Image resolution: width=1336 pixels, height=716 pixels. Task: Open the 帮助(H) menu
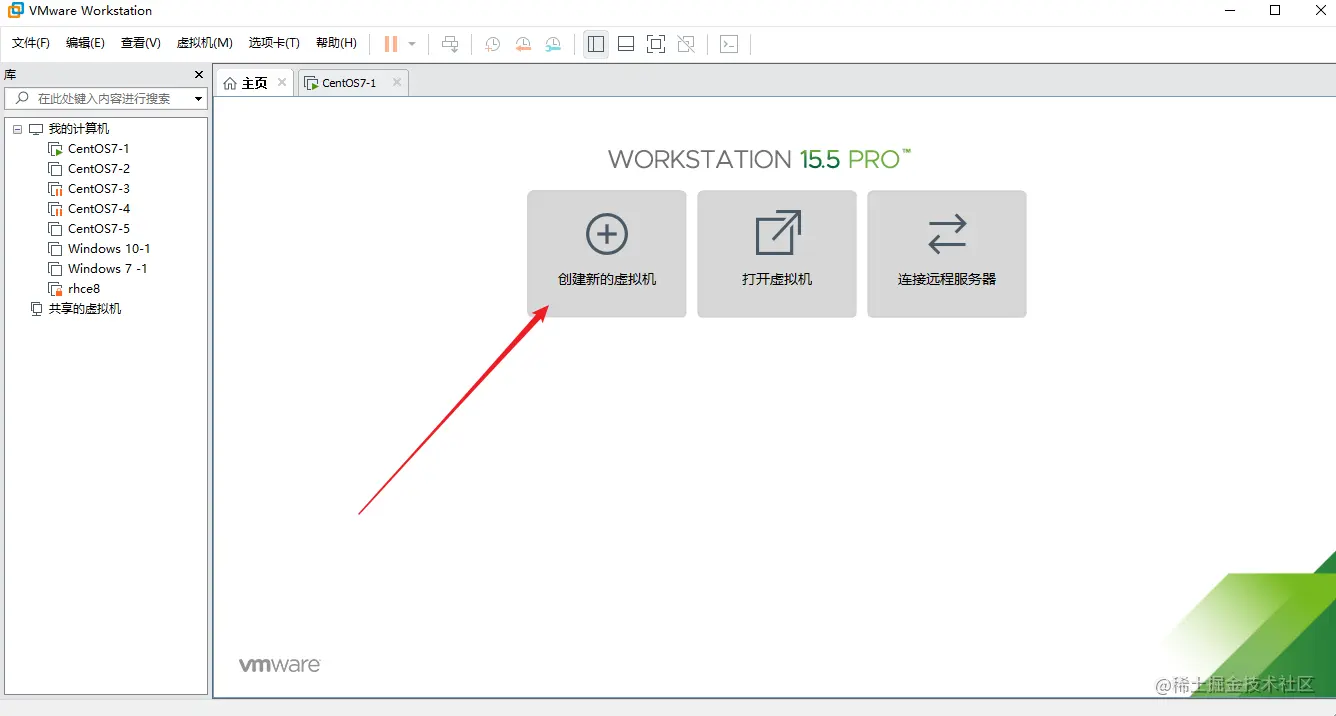336,43
